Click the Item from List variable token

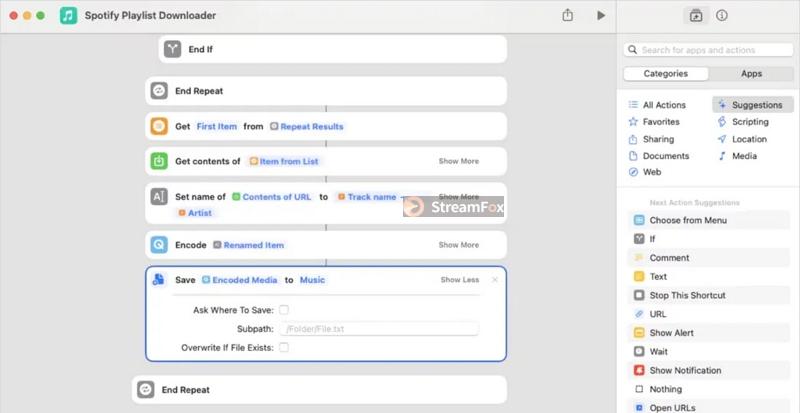[284, 161]
